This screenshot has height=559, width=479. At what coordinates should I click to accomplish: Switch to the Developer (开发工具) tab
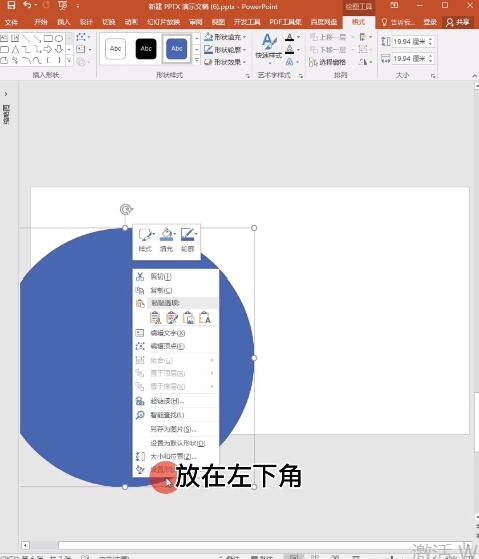tap(247, 22)
